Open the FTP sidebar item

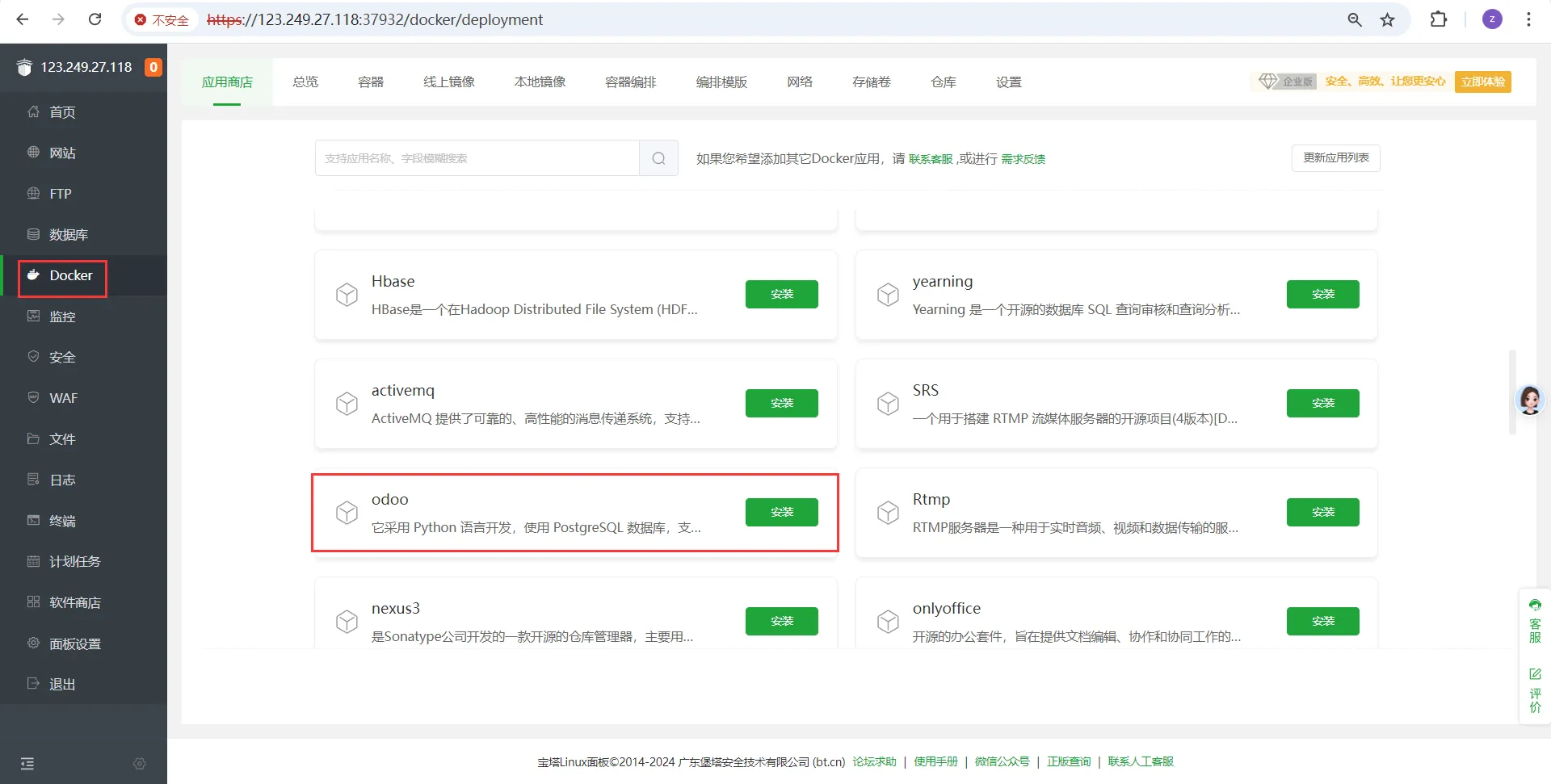[84, 194]
